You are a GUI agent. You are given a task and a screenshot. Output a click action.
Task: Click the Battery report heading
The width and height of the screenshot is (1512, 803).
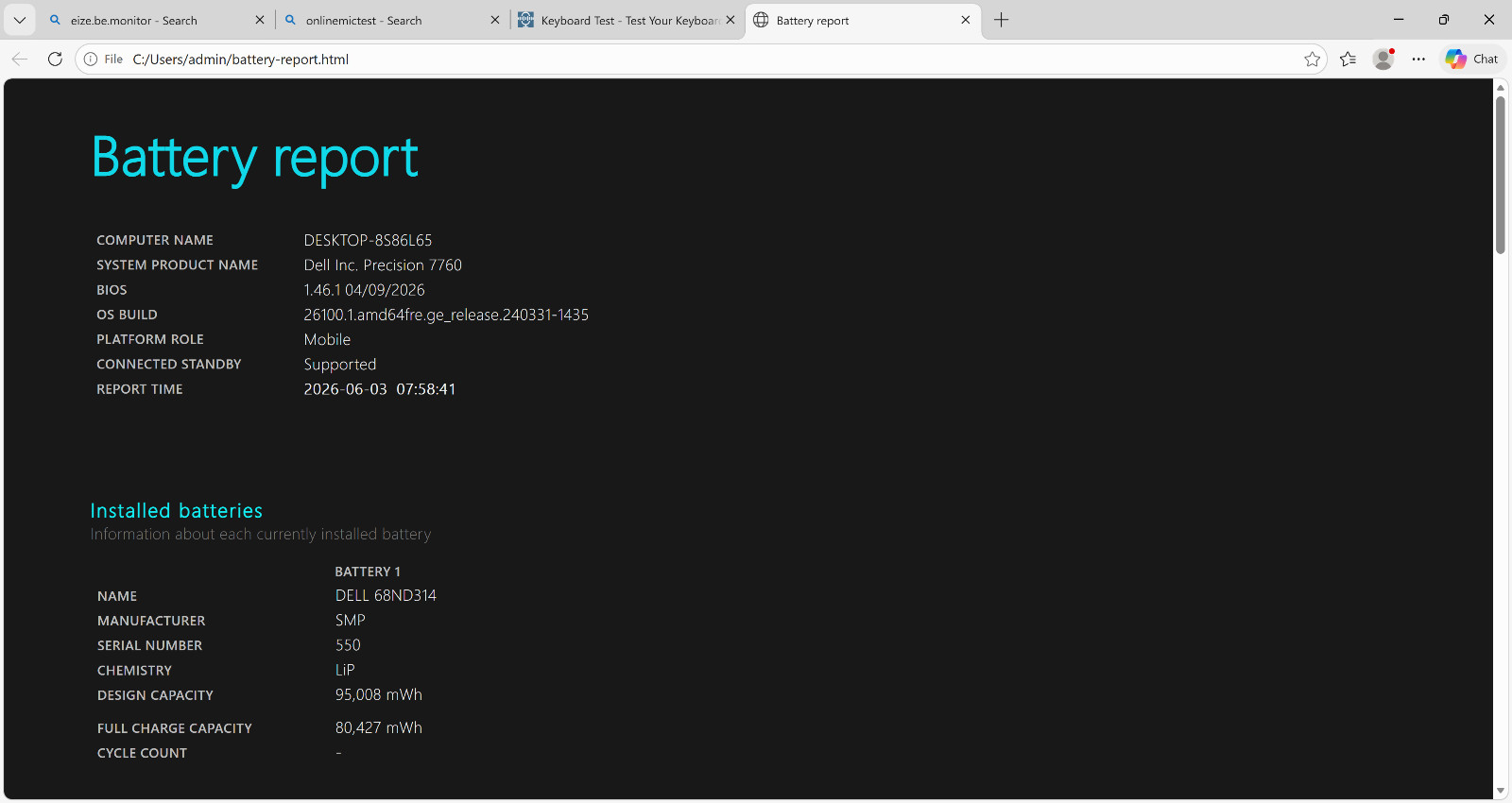[x=255, y=158]
